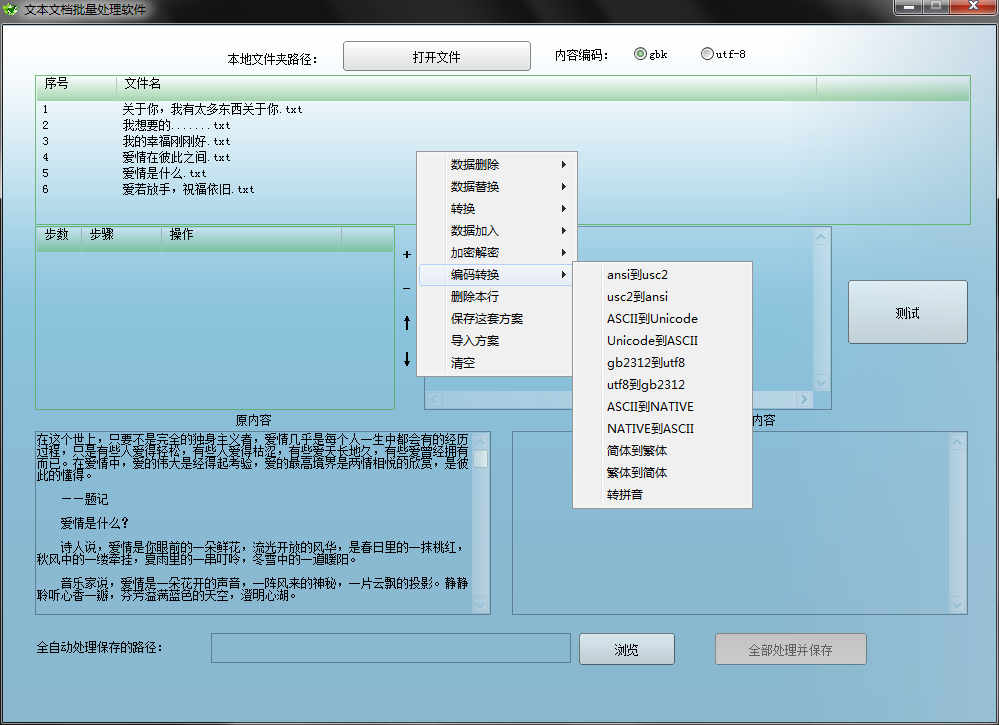999x725 pixels.
Task: Select 简体到繁体 conversion option
Action: 637,451
